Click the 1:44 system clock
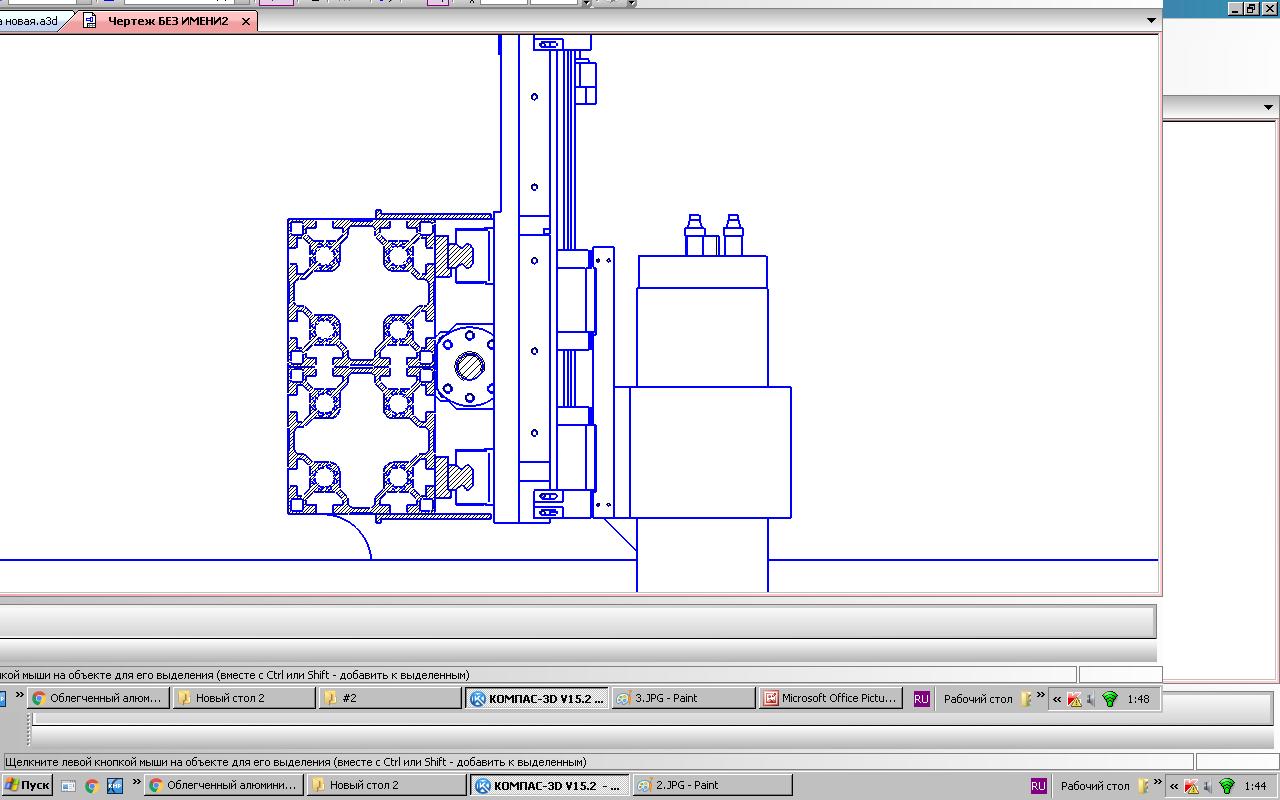 (x=1255, y=786)
